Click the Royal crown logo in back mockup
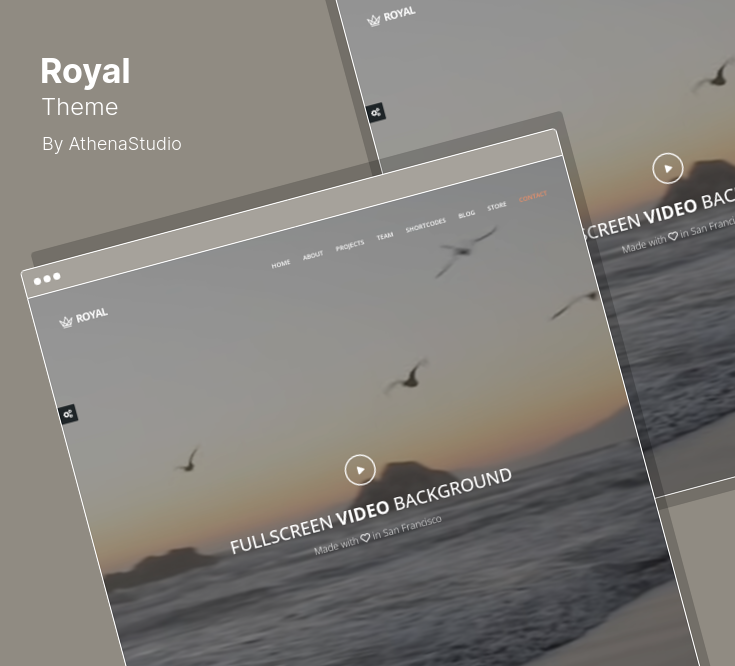 pyautogui.click(x=391, y=16)
